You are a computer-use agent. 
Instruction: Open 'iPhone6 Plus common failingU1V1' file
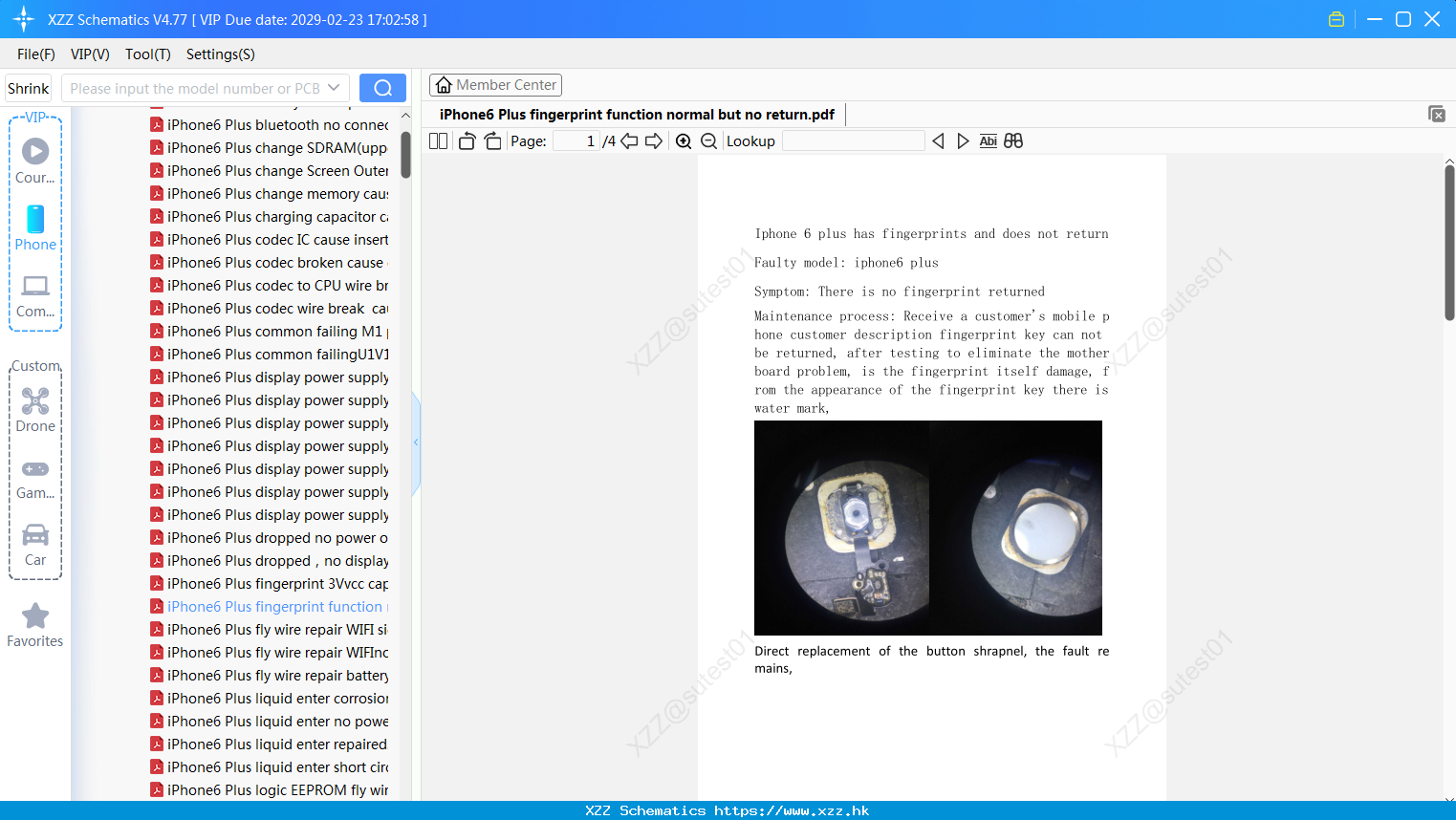coord(270,355)
